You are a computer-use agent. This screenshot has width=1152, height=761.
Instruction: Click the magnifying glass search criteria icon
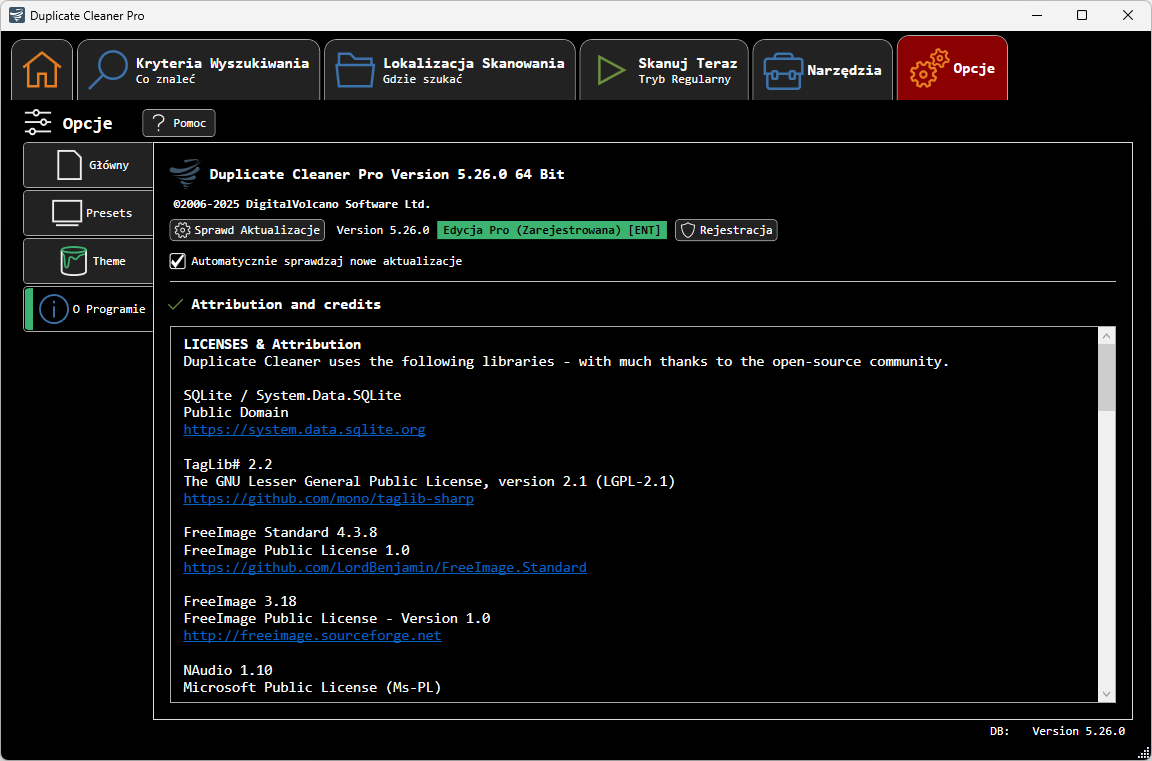coord(108,71)
